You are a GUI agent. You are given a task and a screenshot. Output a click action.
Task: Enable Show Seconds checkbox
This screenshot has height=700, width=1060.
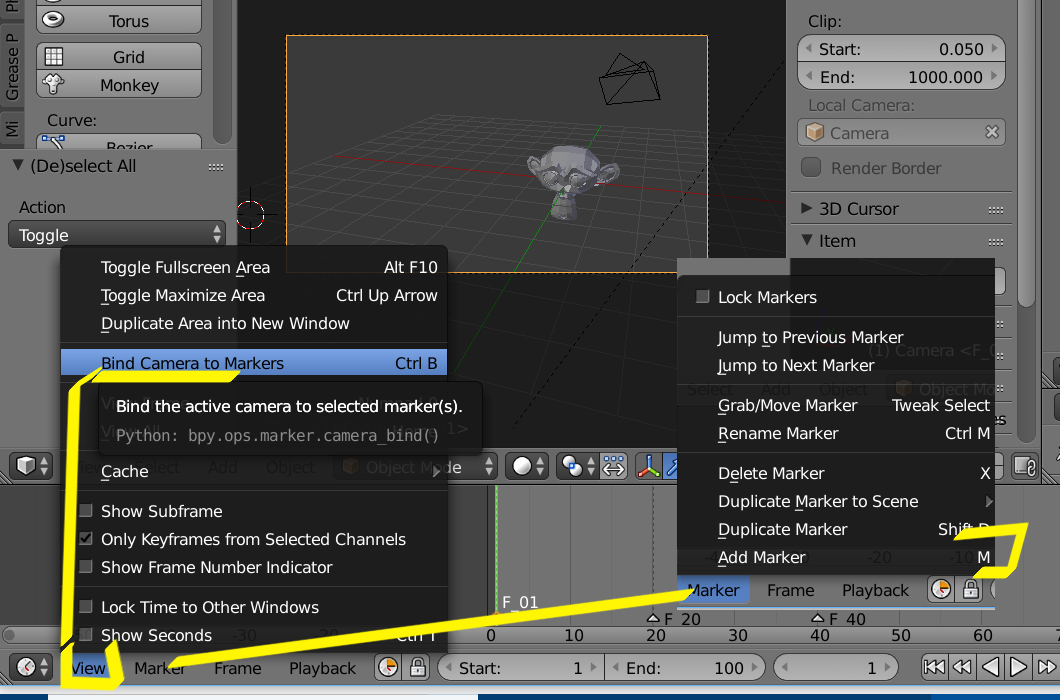(x=86, y=634)
